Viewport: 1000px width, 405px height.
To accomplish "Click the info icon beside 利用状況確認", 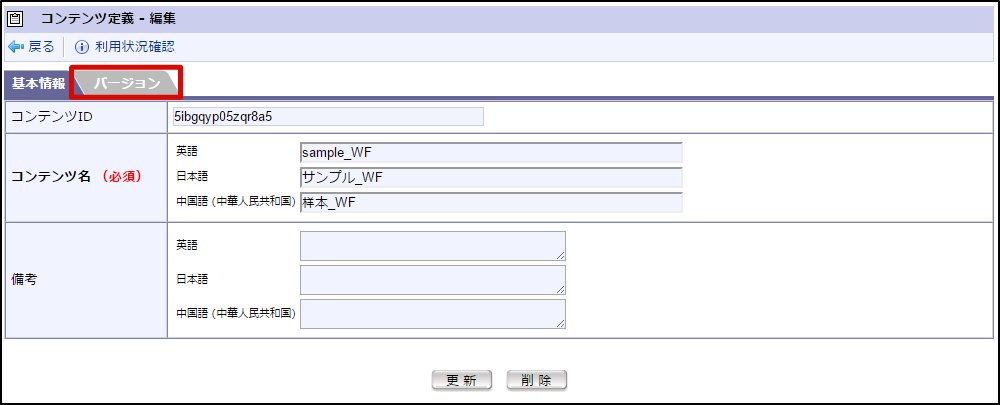I will tap(82, 47).
